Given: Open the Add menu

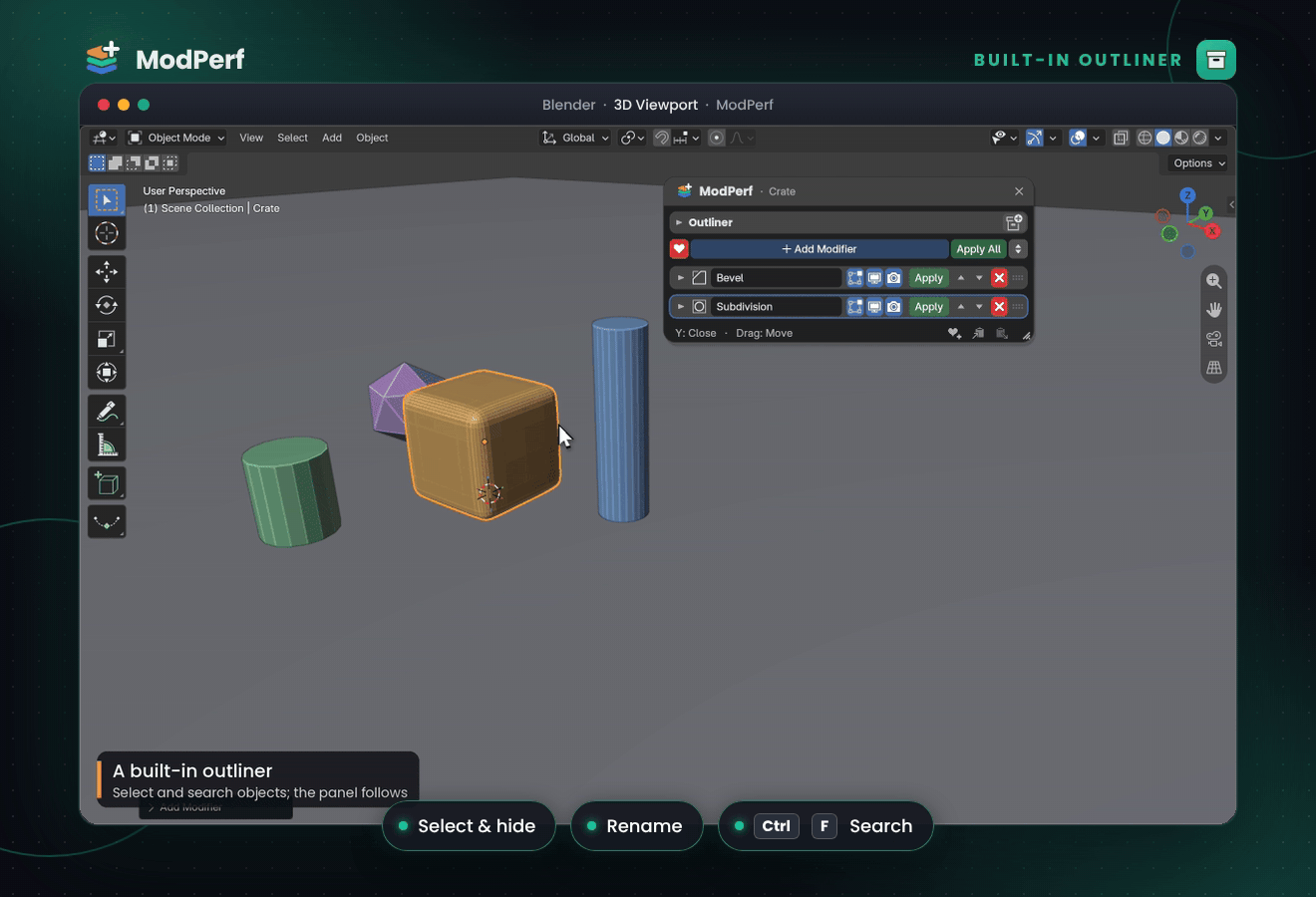Looking at the screenshot, I should point(332,138).
